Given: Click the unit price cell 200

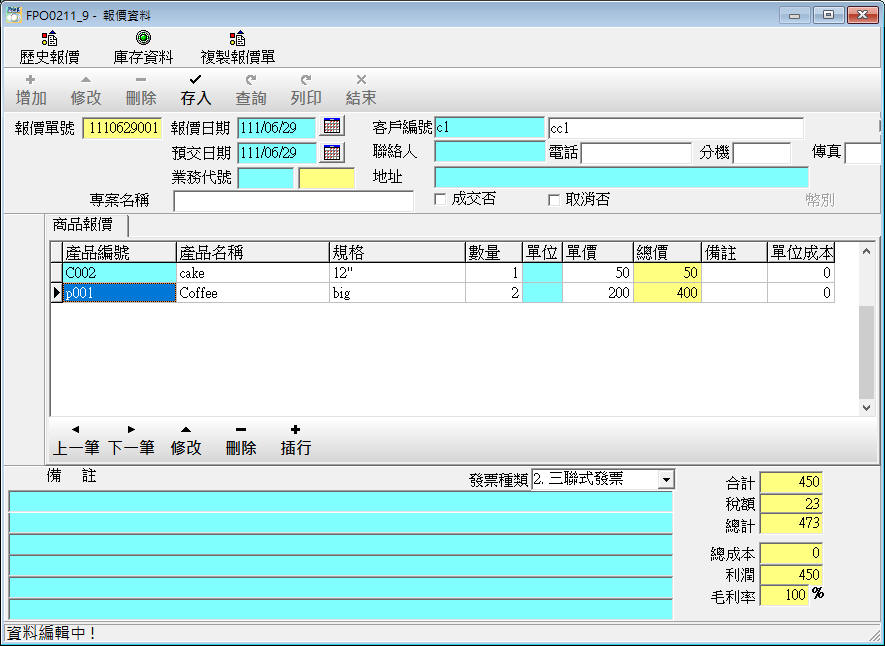Looking at the screenshot, I should click(598, 293).
